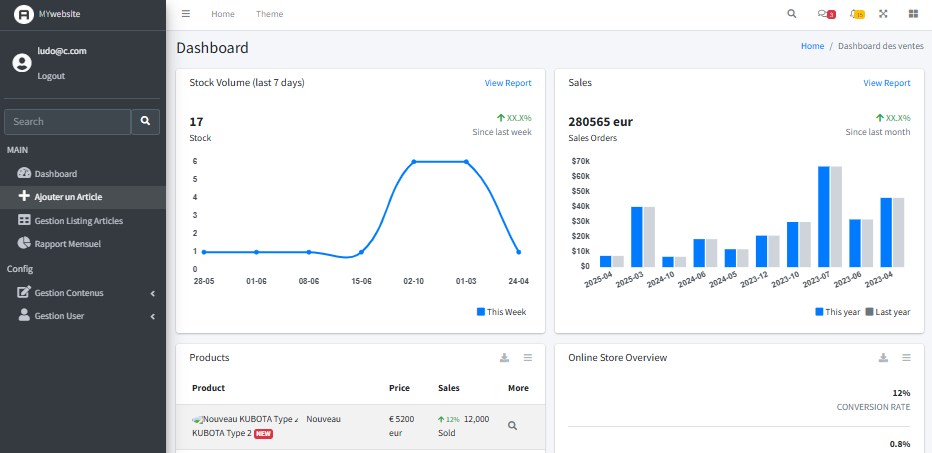The image size is (932, 453).
Task: Toggle fullscreen using the expand arrows icon
Action: point(883,14)
